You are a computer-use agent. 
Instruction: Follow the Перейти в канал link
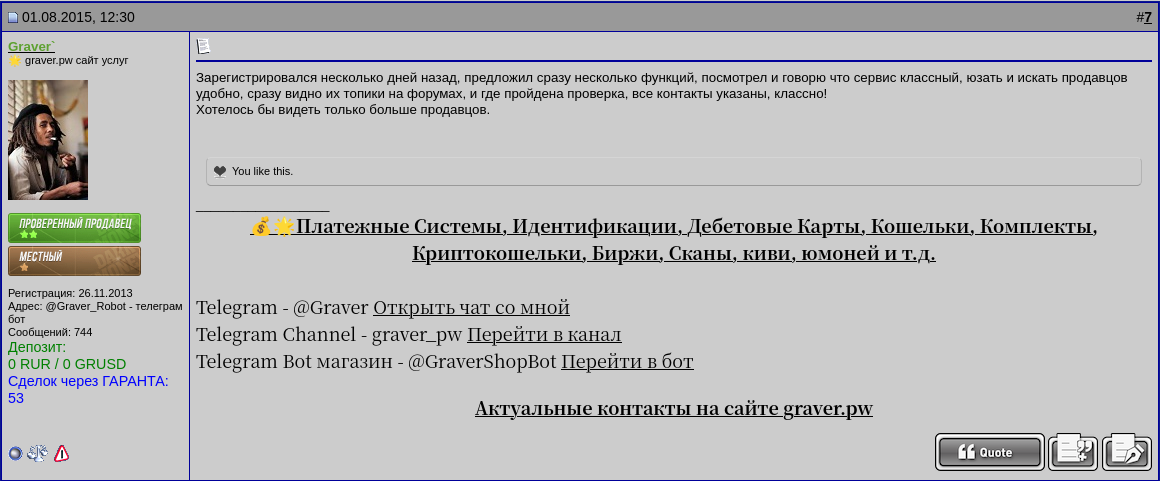544,334
